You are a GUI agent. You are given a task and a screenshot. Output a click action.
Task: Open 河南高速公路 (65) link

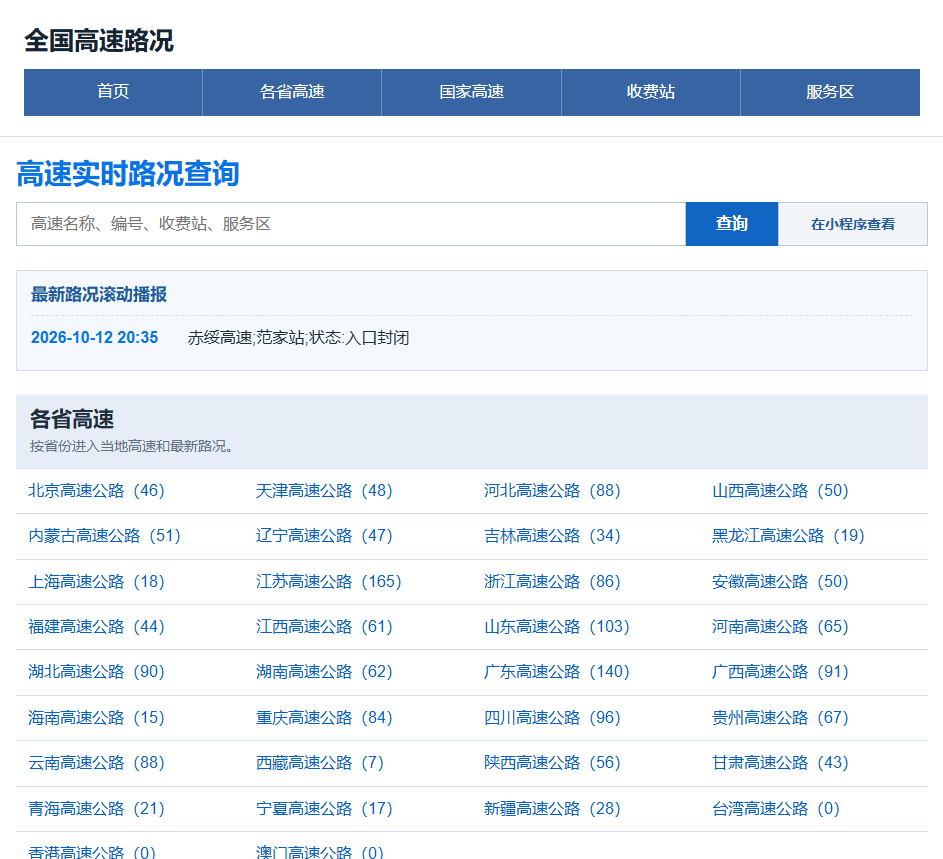780,627
